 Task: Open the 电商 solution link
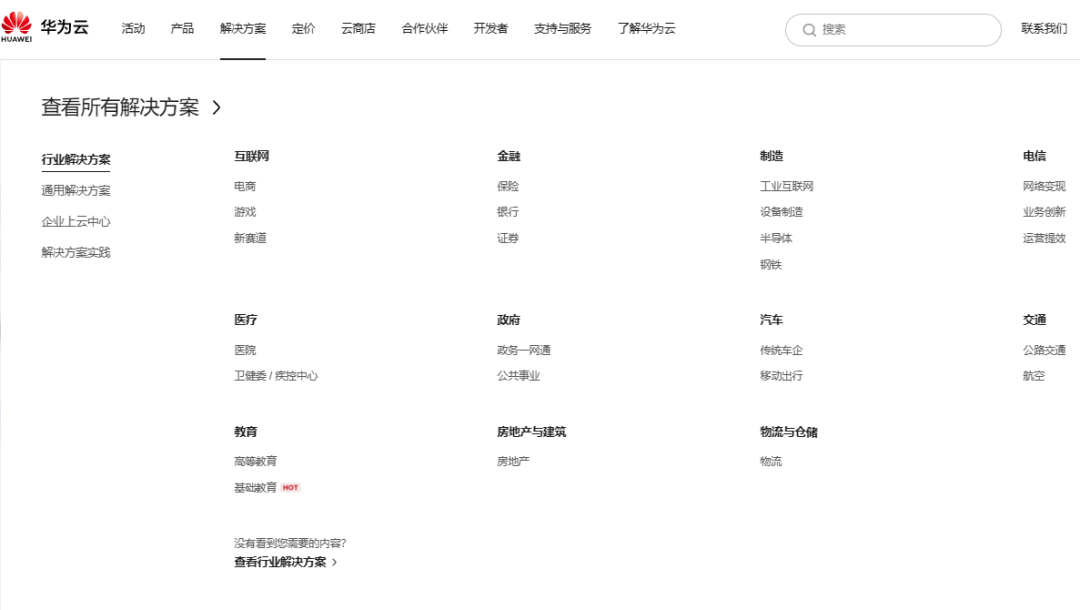point(245,187)
